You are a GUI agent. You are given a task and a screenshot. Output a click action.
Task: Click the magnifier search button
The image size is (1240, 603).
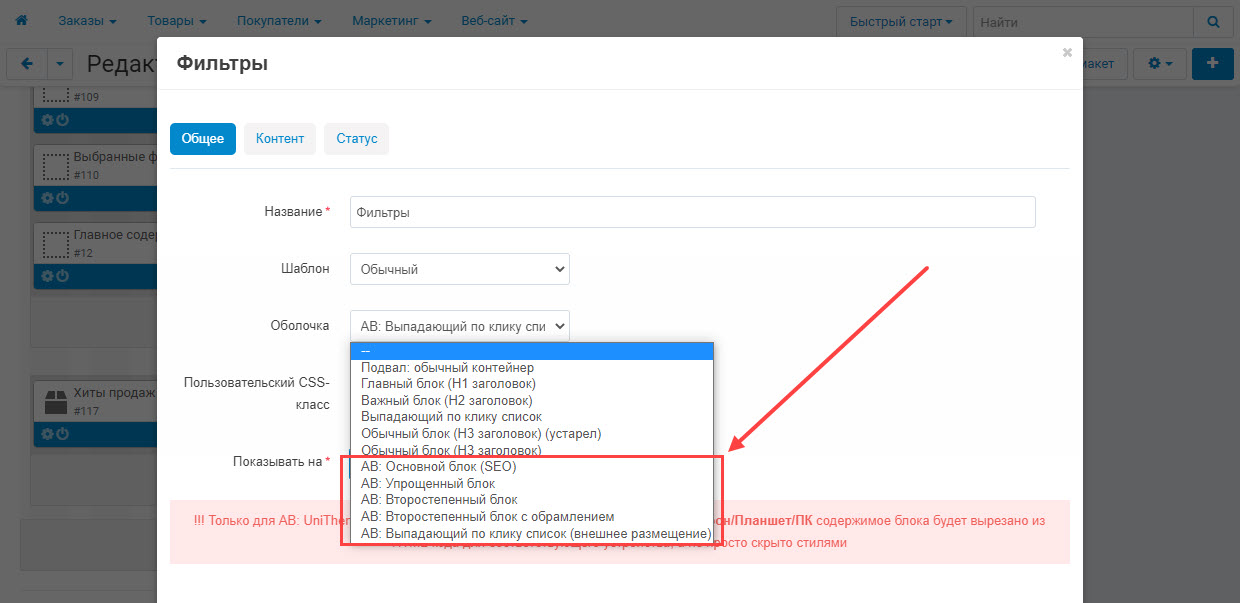point(1213,21)
